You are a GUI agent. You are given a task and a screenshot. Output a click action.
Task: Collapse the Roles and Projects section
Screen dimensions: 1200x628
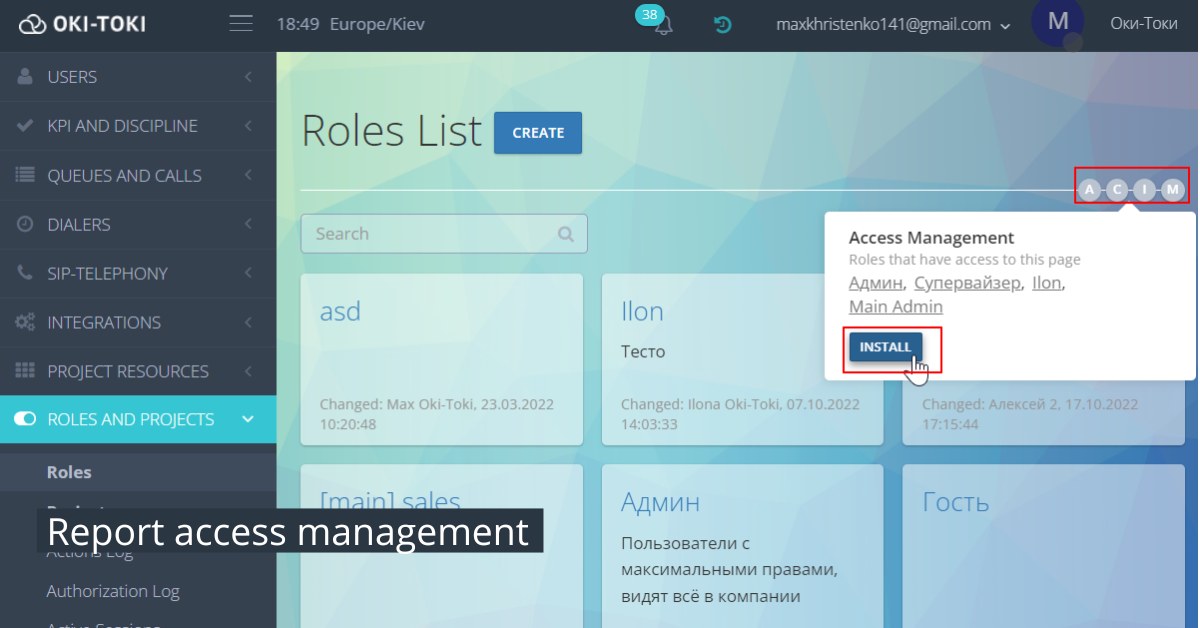247,420
